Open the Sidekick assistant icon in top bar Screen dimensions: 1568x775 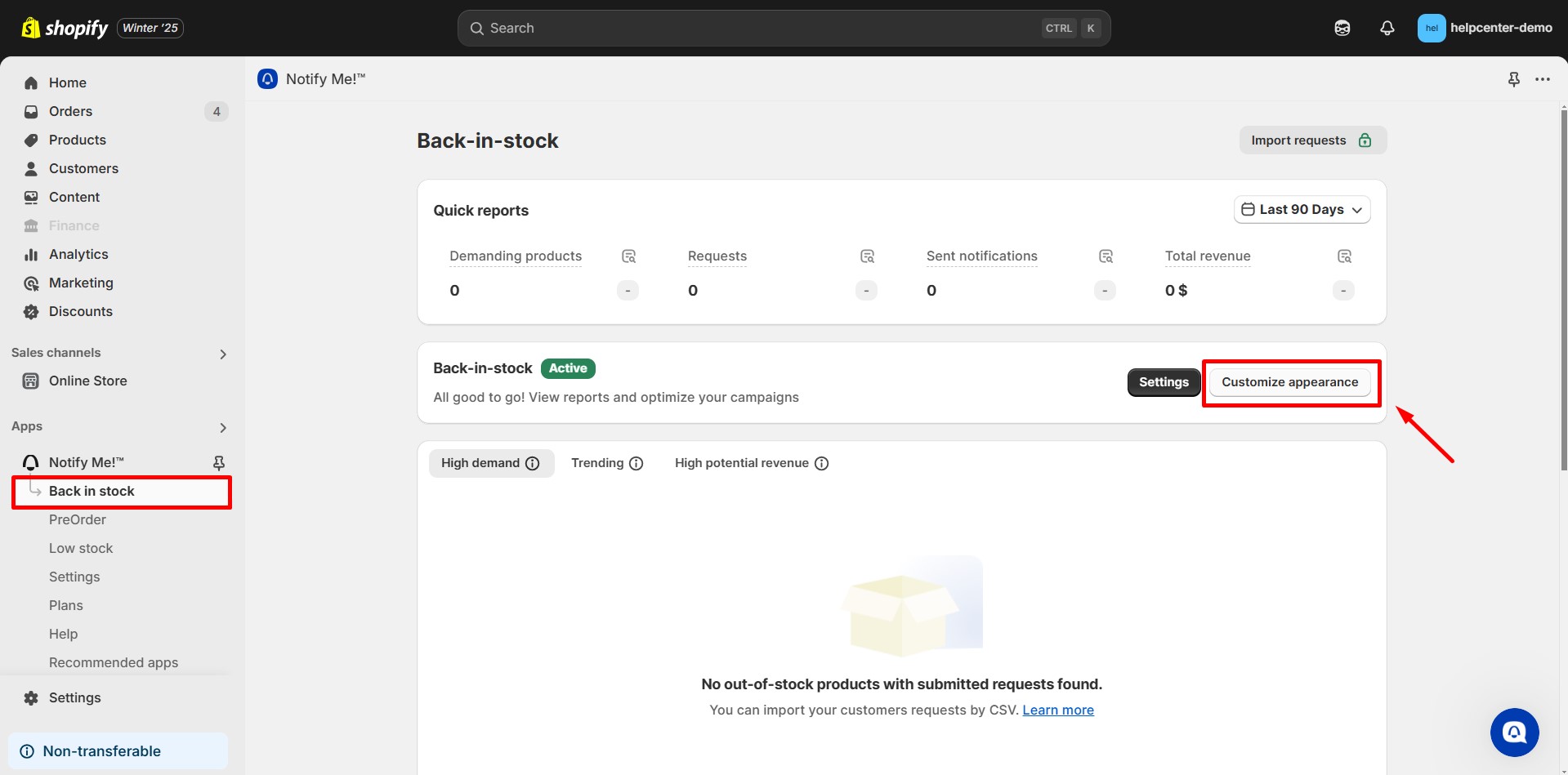(1342, 28)
